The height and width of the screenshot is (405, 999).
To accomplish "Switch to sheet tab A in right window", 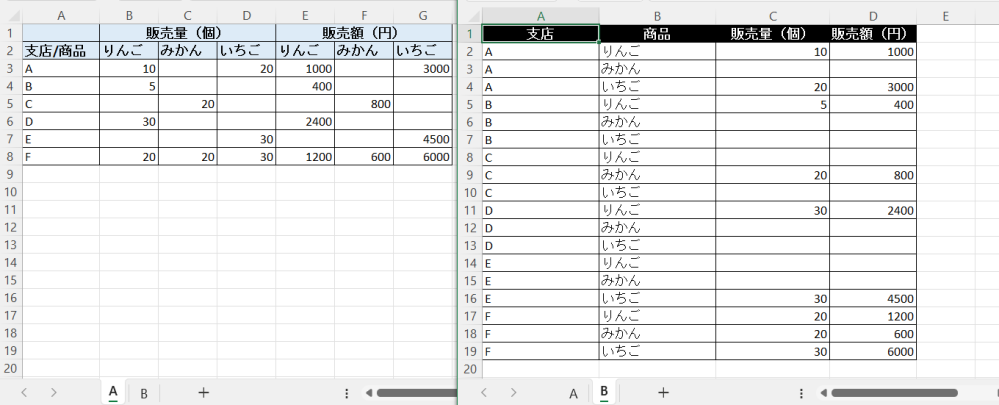I will (573, 393).
